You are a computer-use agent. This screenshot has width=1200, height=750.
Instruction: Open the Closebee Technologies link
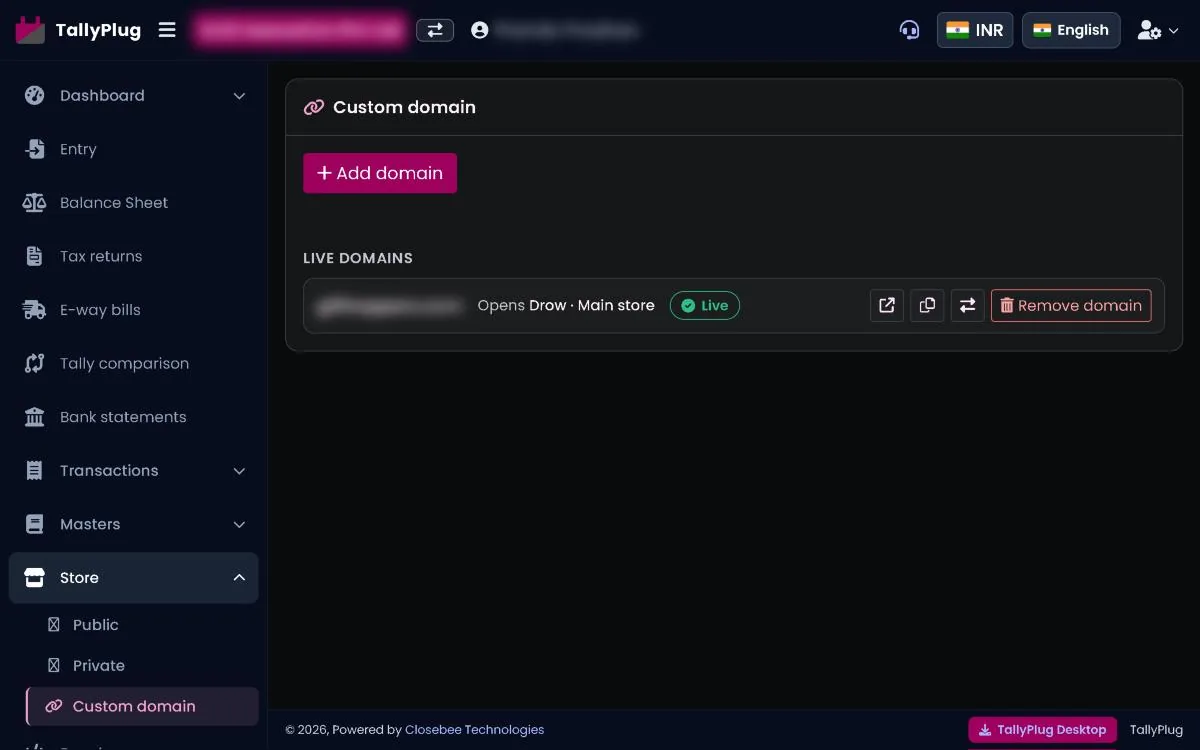coord(475,730)
